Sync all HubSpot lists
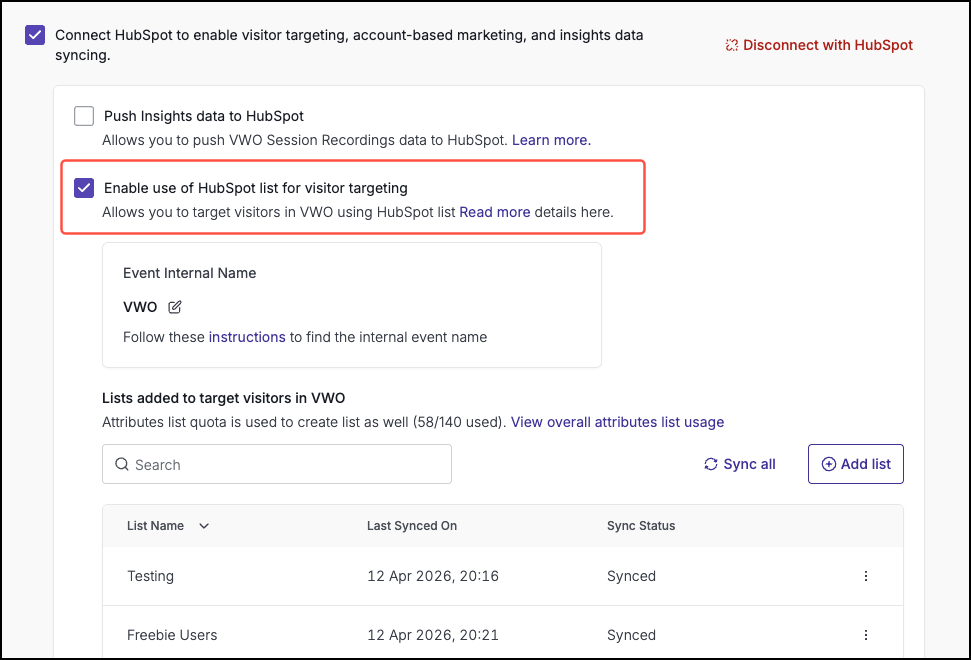The width and height of the screenshot is (971, 660). [740, 464]
